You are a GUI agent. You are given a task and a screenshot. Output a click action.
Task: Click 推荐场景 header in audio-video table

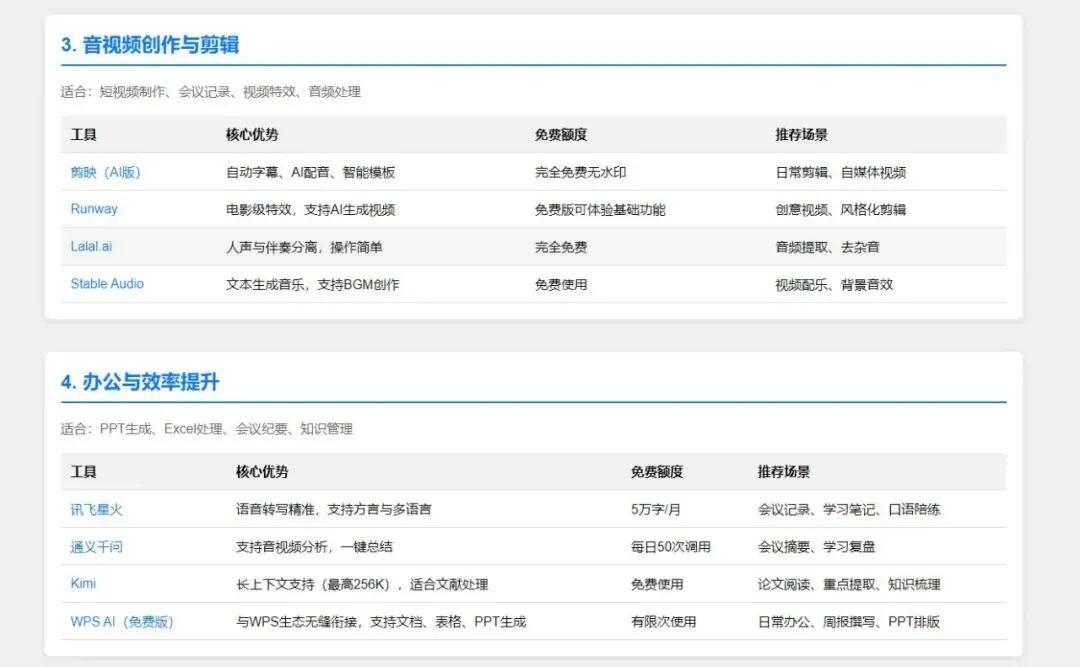click(801, 134)
